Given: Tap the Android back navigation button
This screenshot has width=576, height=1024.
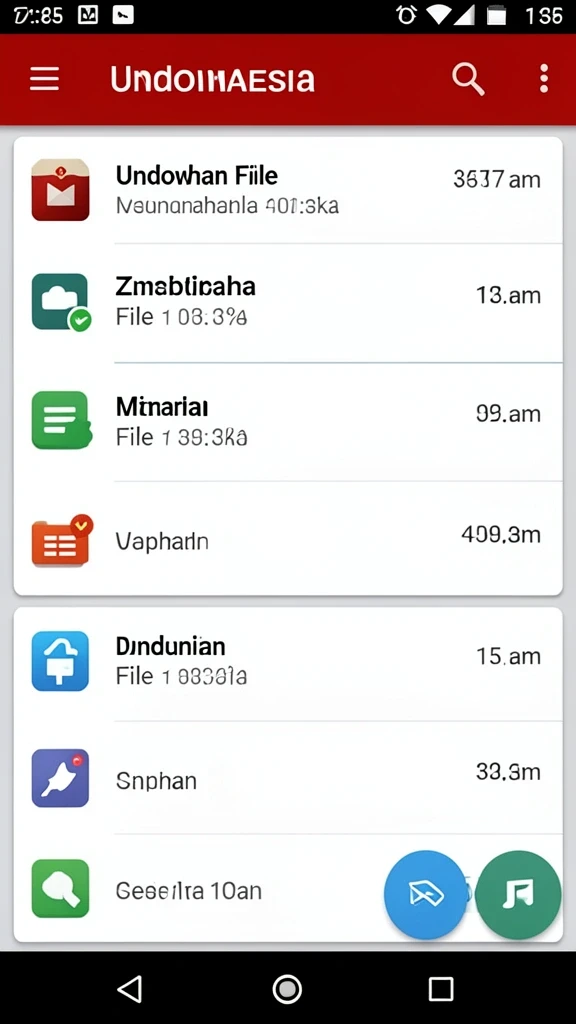Looking at the screenshot, I should point(129,989).
